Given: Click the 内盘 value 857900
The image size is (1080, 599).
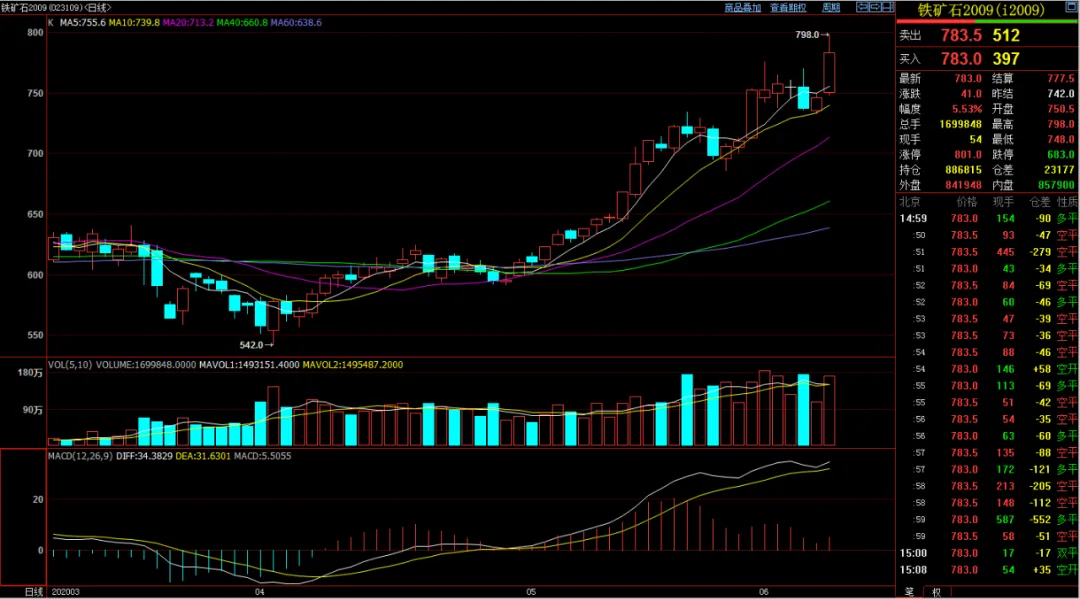Looking at the screenshot, I should [x=1057, y=185].
